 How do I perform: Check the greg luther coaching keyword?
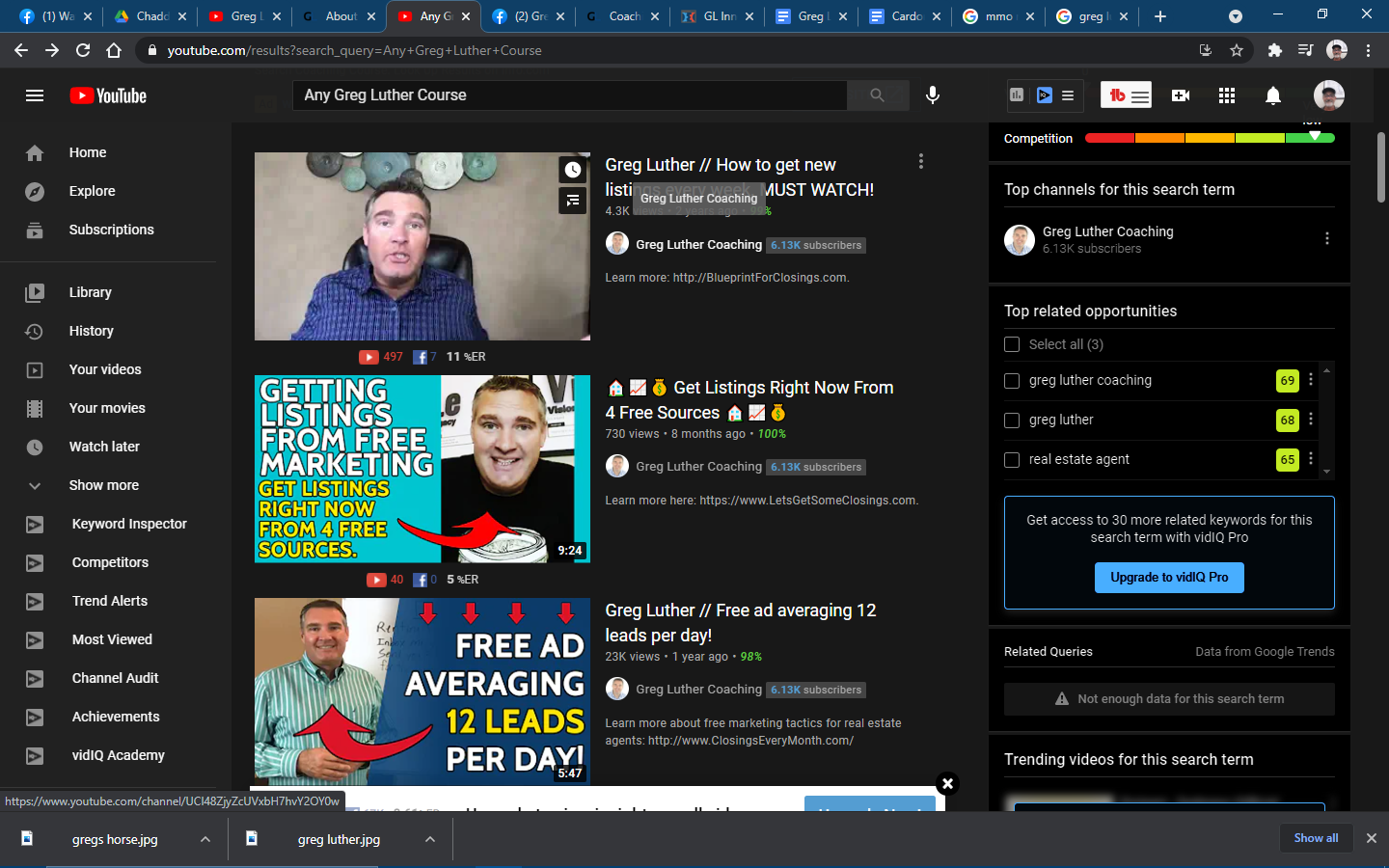(x=1012, y=380)
